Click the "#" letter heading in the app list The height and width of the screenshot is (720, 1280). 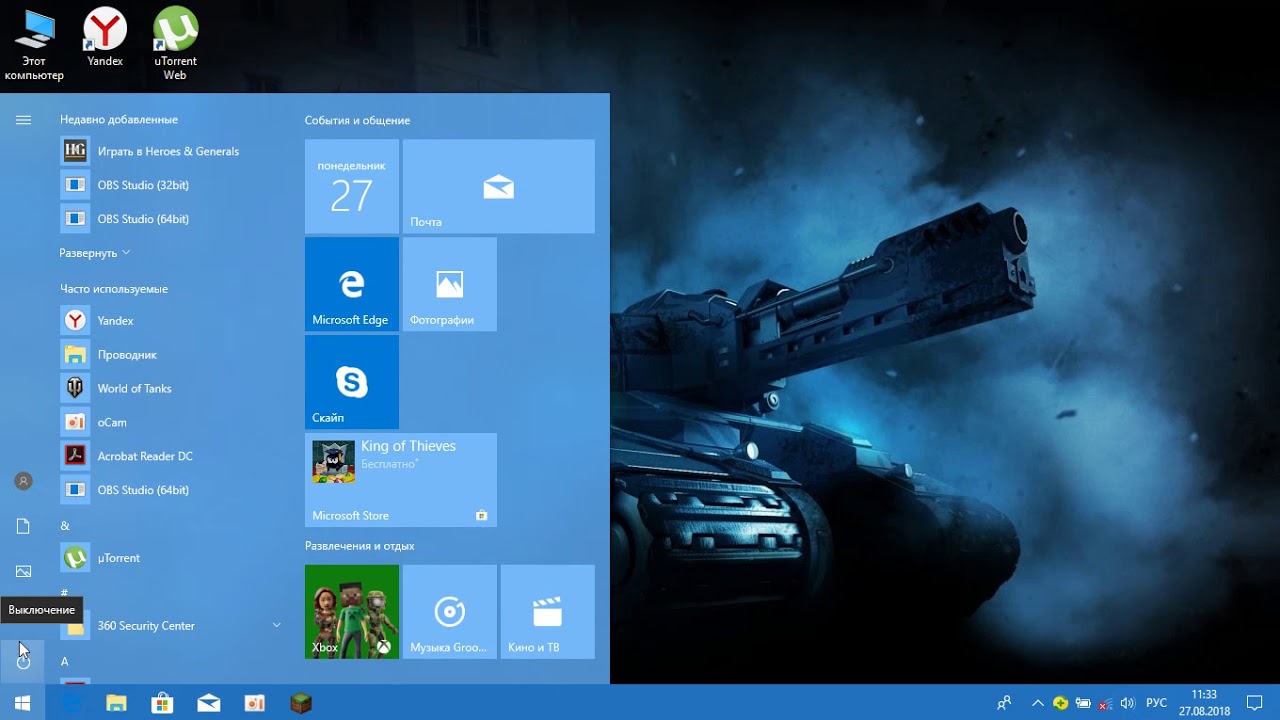[64, 593]
